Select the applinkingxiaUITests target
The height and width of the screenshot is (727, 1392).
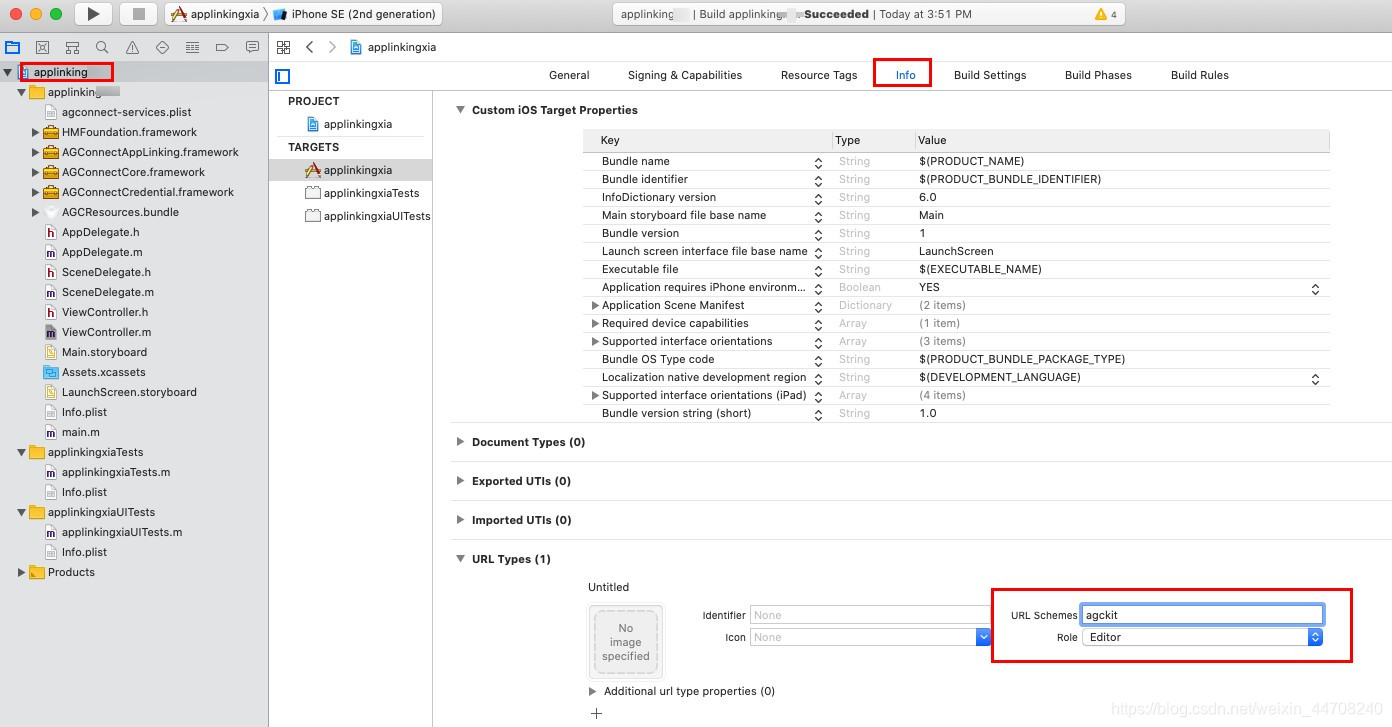tap(368, 216)
